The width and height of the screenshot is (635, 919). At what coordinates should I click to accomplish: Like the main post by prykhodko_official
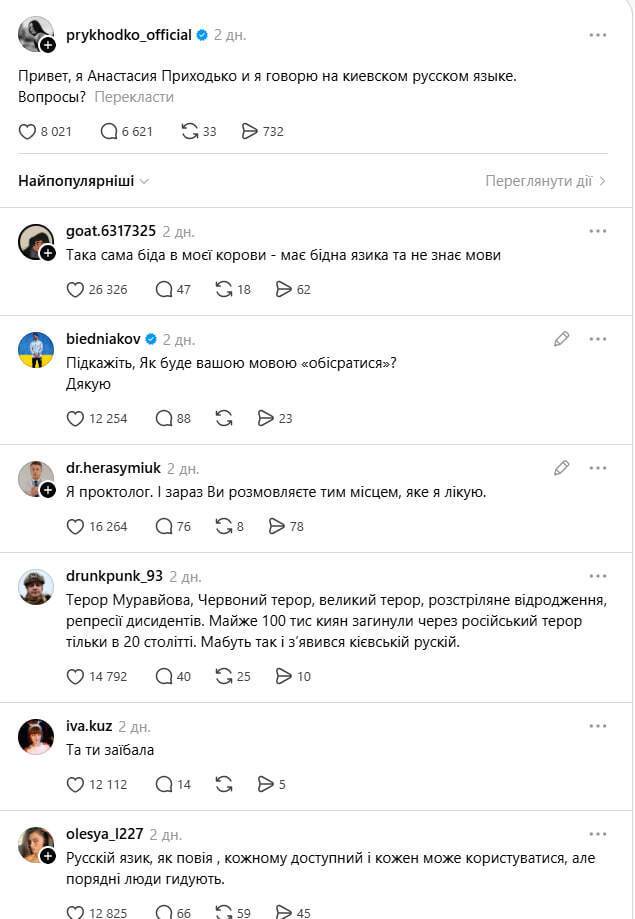pos(27,131)
